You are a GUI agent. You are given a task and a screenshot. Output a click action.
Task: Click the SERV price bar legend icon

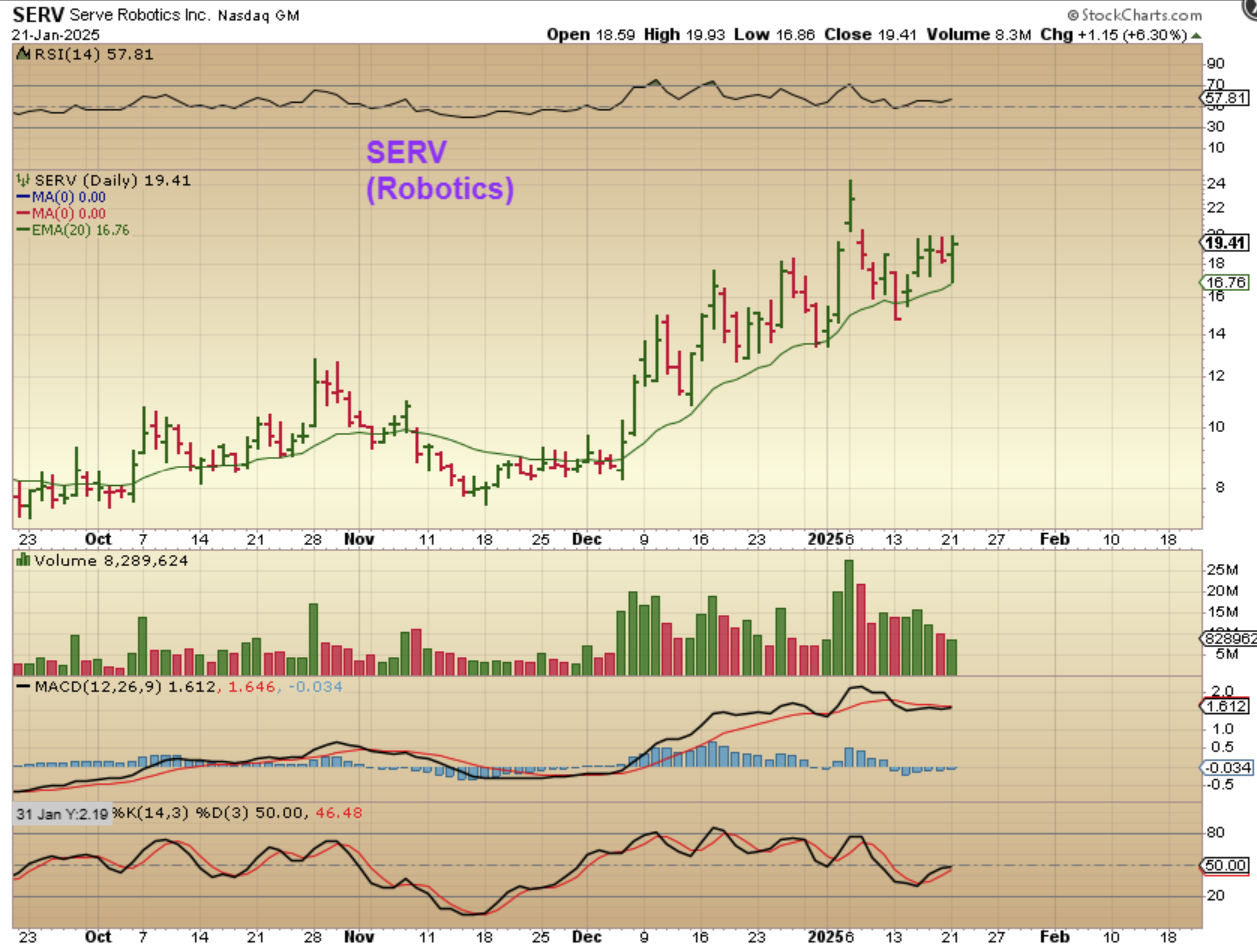pyautogui.click(x=23, y=181)
